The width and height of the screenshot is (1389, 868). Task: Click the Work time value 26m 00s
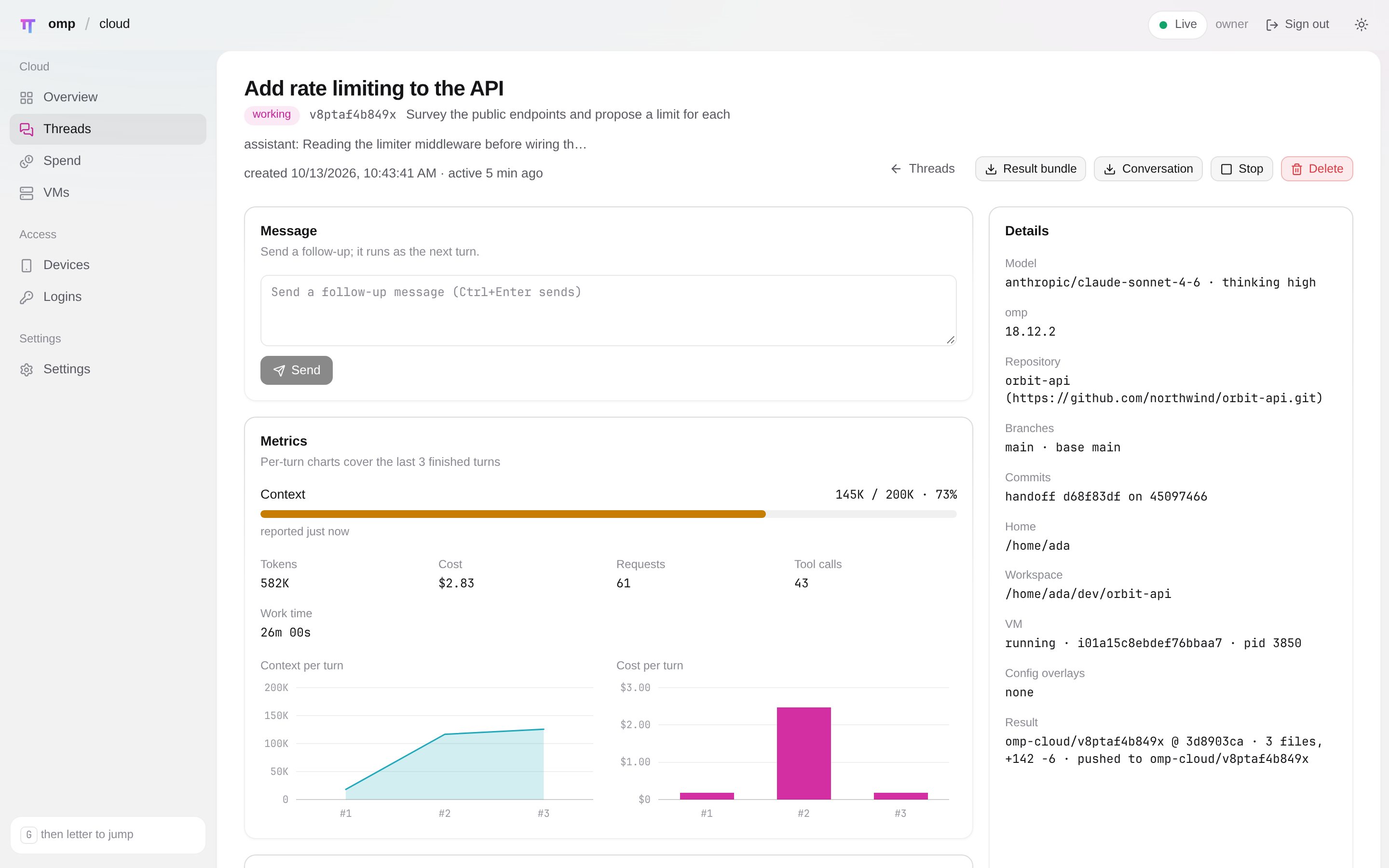[x=285, y=633]
